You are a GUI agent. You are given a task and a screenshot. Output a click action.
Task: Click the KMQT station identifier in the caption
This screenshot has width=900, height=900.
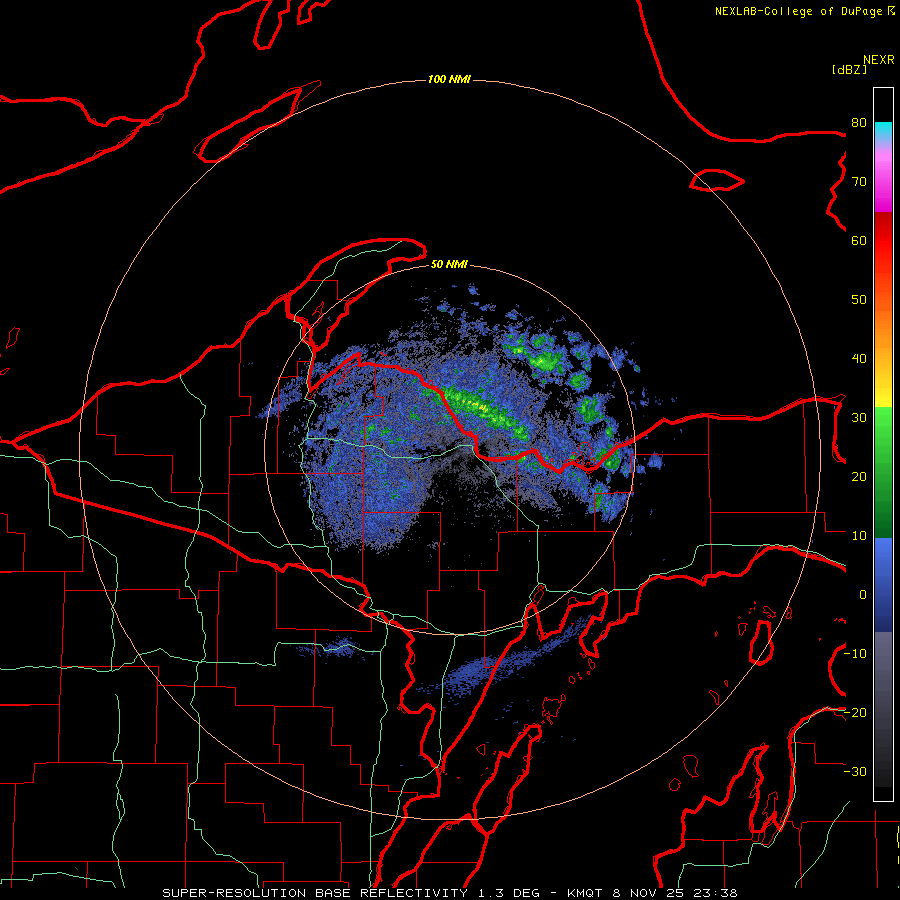pyautogui.click(x=585, y=893)
